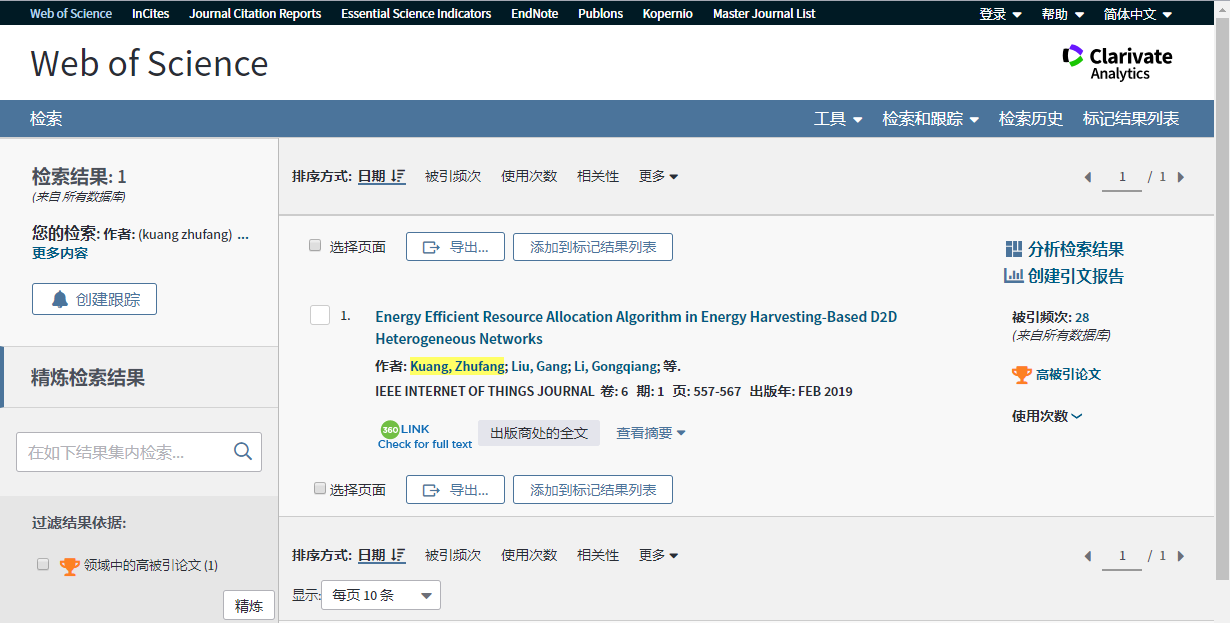
Task: Click the 创建跟踪 alert button
Action: [x=94, y=299]
